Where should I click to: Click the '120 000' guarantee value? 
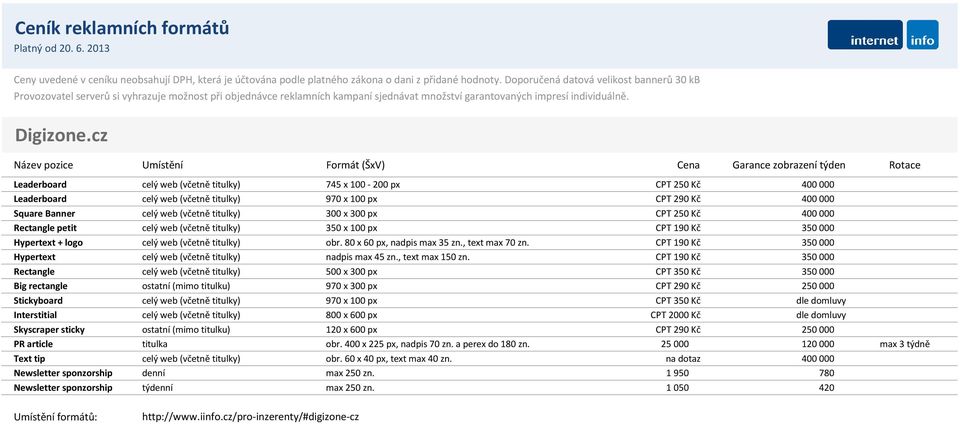[817, 344]
